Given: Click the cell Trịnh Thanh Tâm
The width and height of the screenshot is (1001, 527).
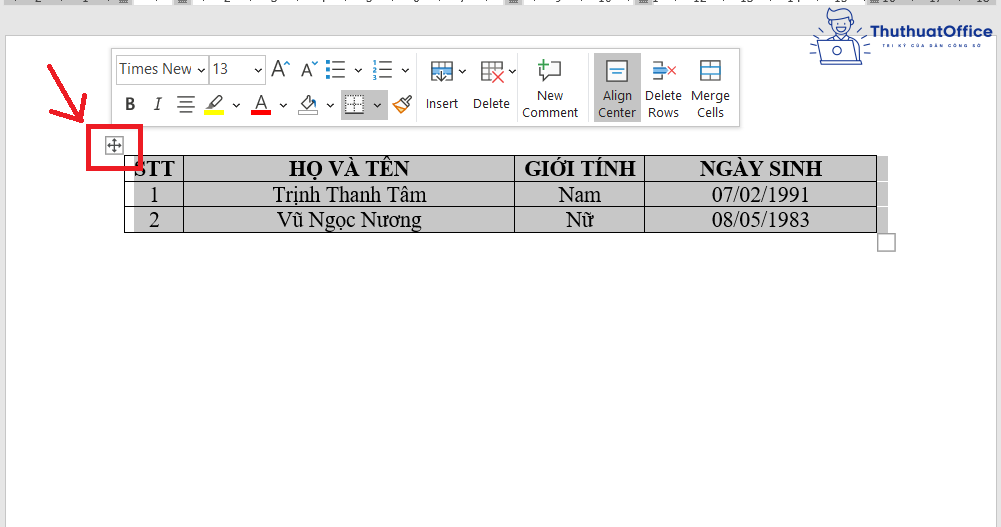Looking at the screenshot, I should pyautogui.click(x=349, y=195).
